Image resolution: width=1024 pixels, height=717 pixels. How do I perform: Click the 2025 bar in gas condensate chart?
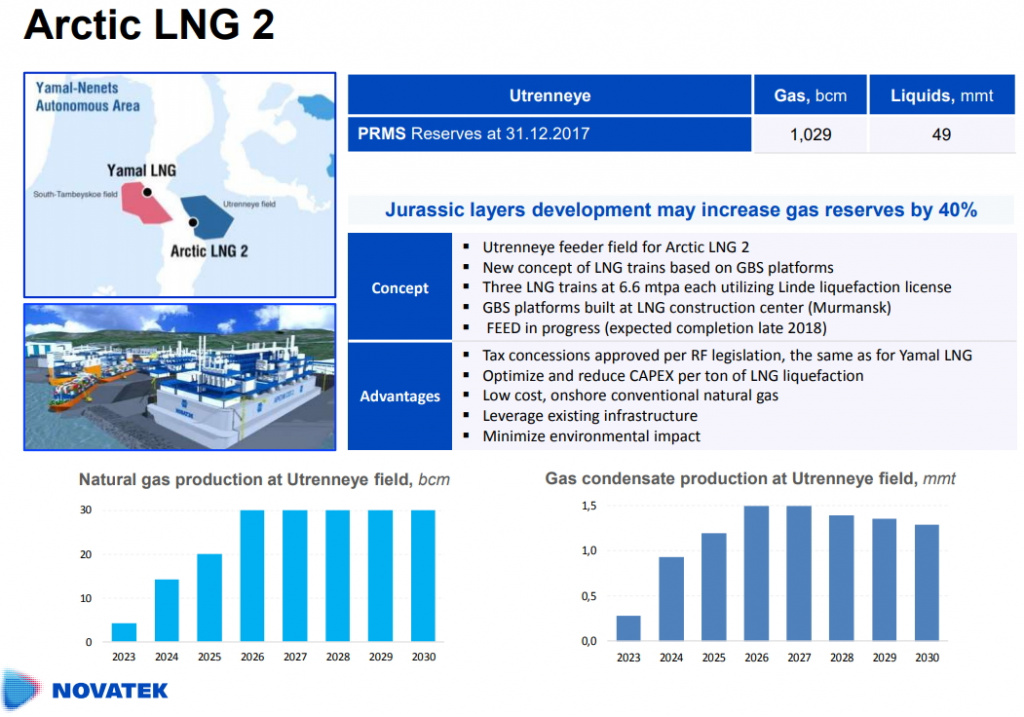coord(714,586)
